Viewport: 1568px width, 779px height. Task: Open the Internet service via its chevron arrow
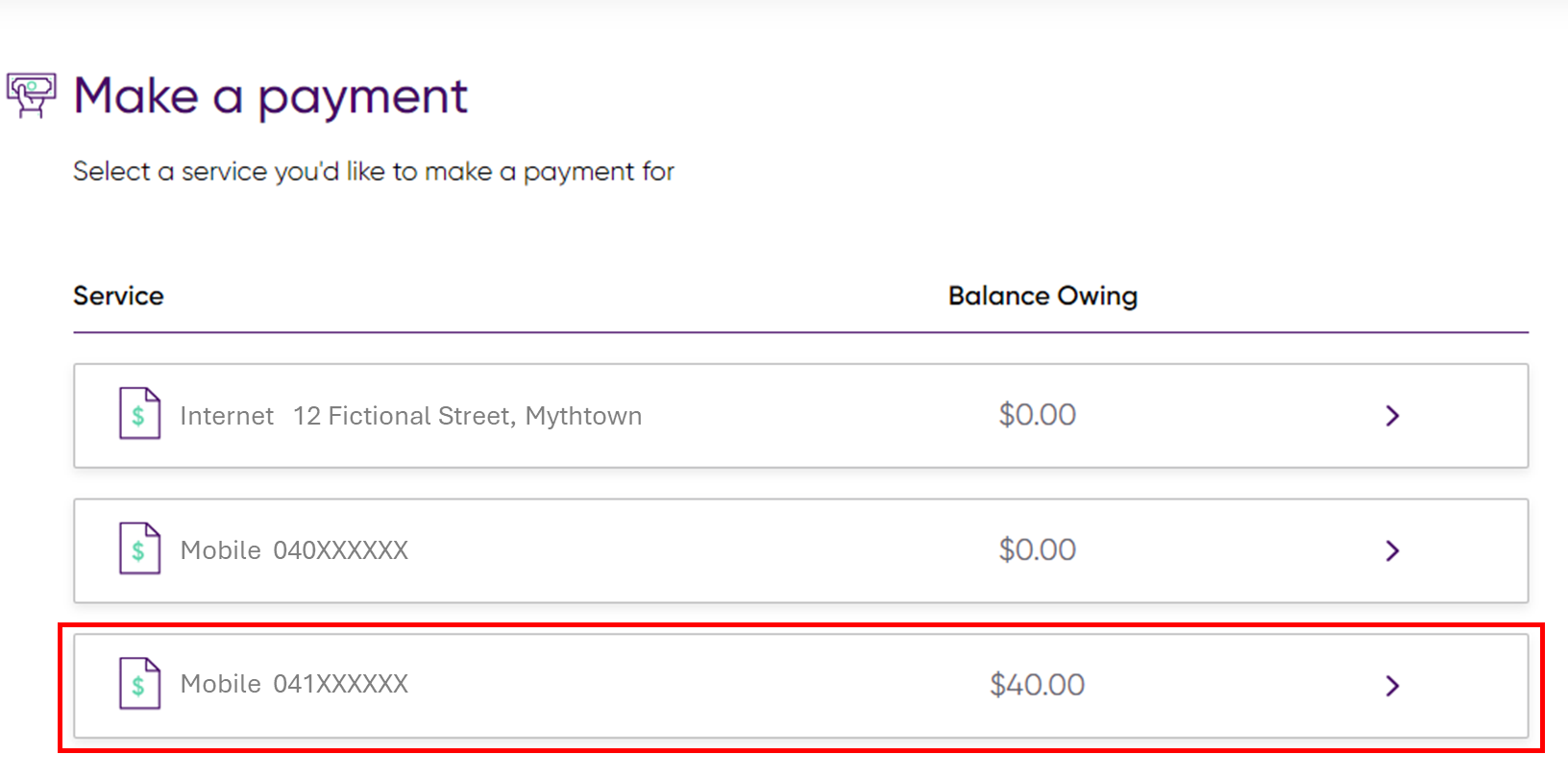tap(1392, 416)
